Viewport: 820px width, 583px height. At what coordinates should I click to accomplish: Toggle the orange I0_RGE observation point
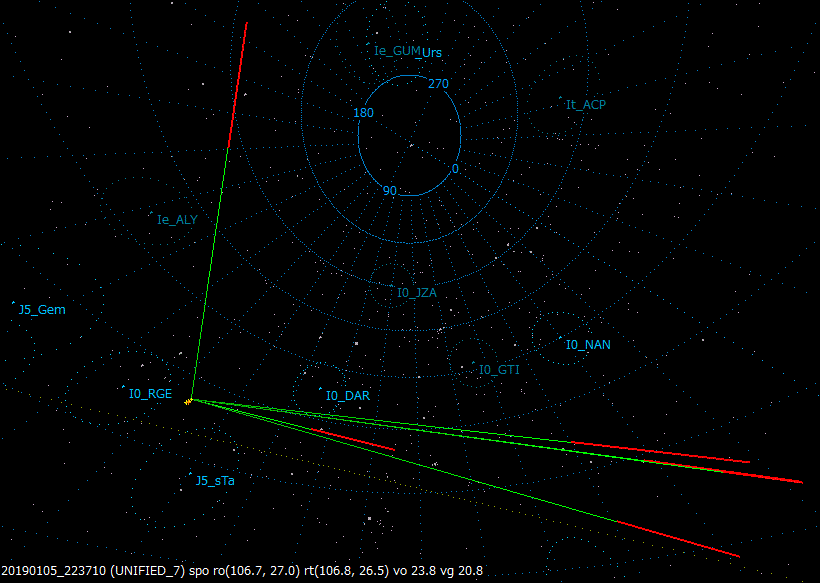tap(190, 400)
